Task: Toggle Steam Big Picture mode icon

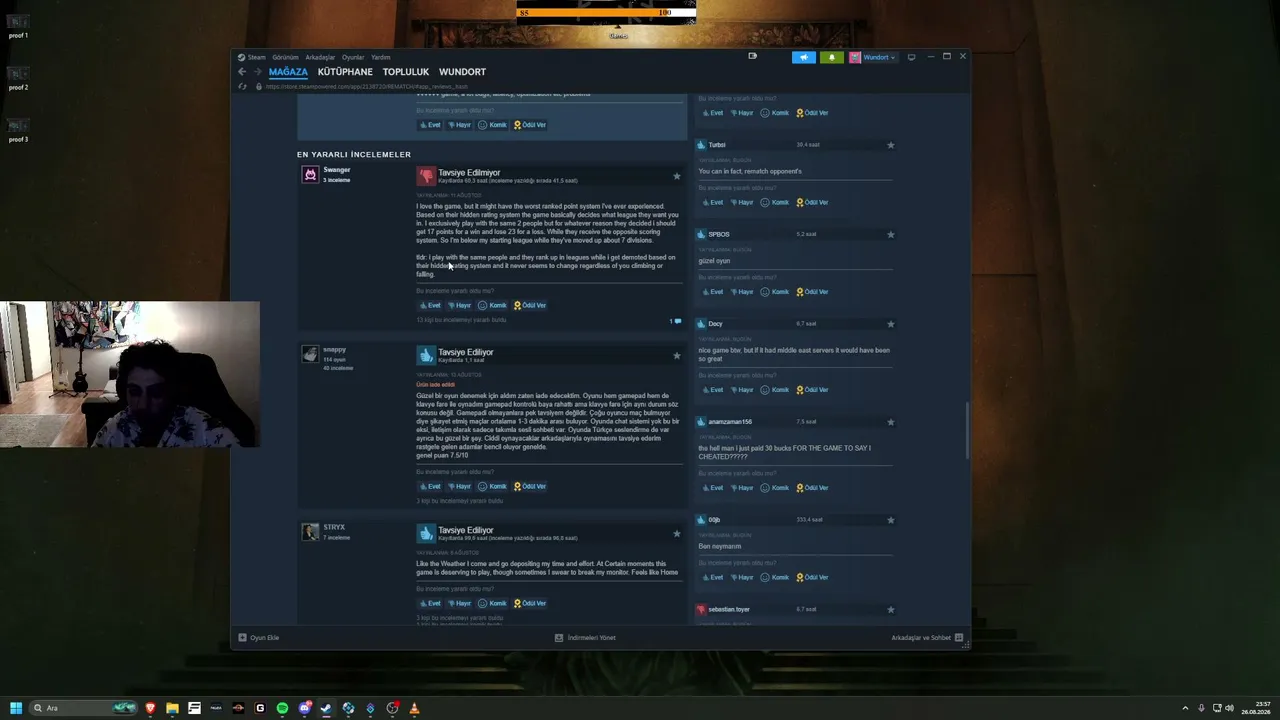Action: tap(911, 57)
